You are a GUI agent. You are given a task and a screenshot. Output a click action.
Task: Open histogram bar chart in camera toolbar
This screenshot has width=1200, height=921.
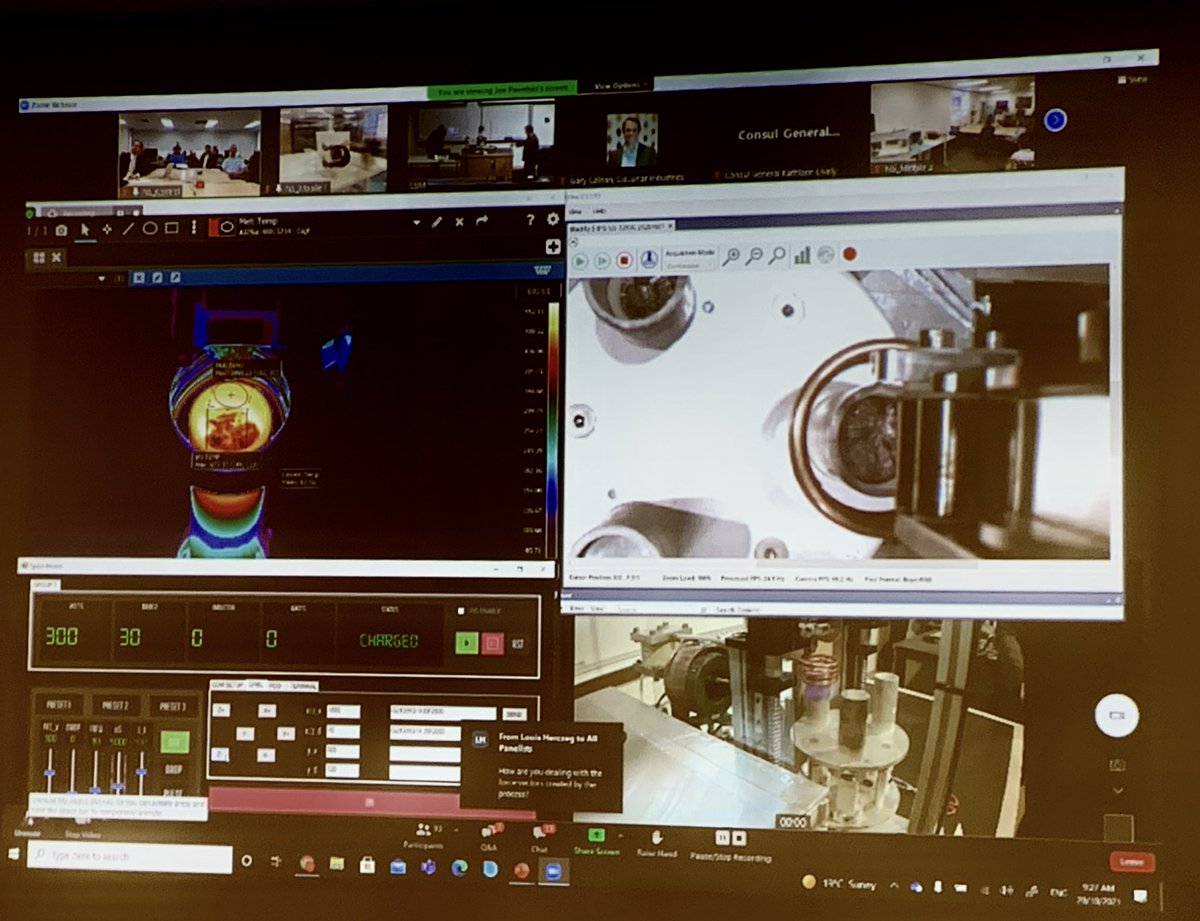pyautogui.click(x=801, y=256)
